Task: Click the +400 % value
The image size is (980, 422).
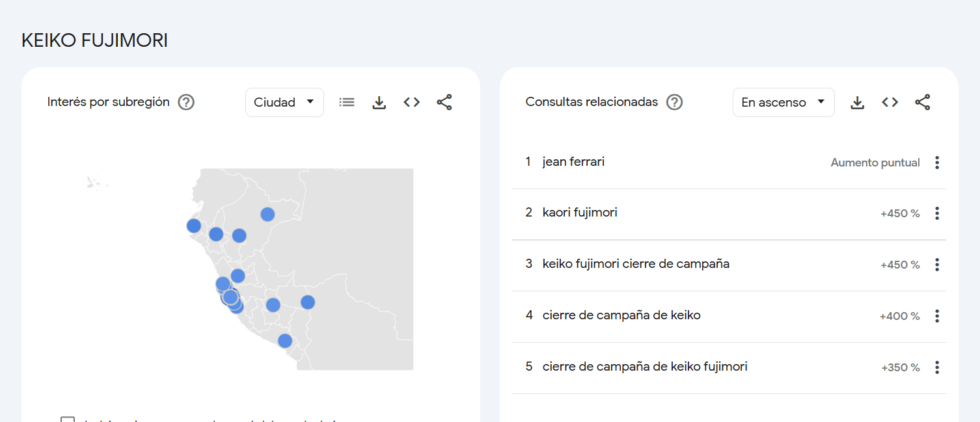Action: tap(899, 316)
